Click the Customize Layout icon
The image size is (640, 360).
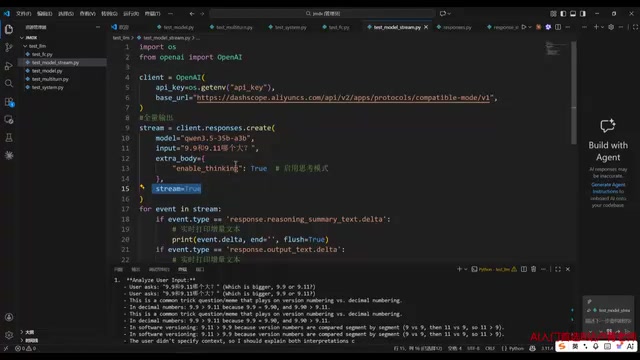click(x=553, y=13)
